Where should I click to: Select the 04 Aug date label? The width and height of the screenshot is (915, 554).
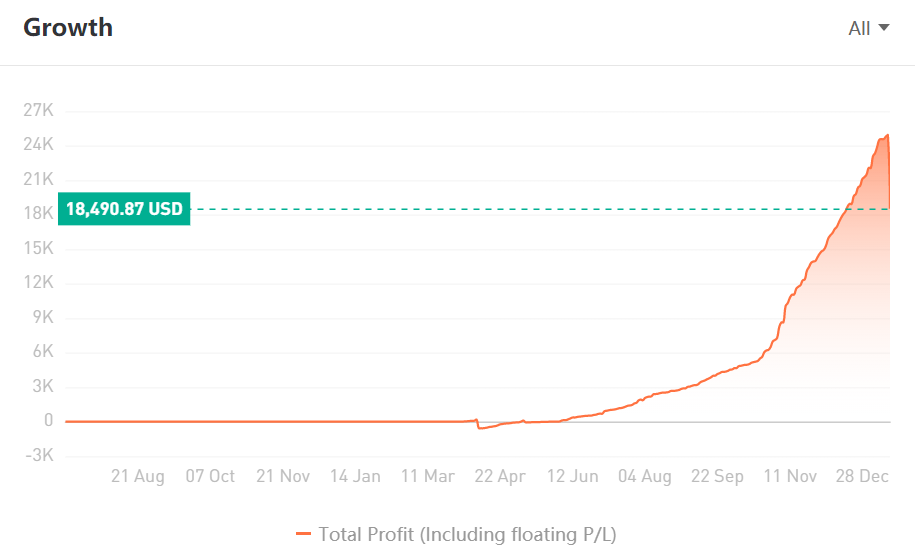pos(644,476)
